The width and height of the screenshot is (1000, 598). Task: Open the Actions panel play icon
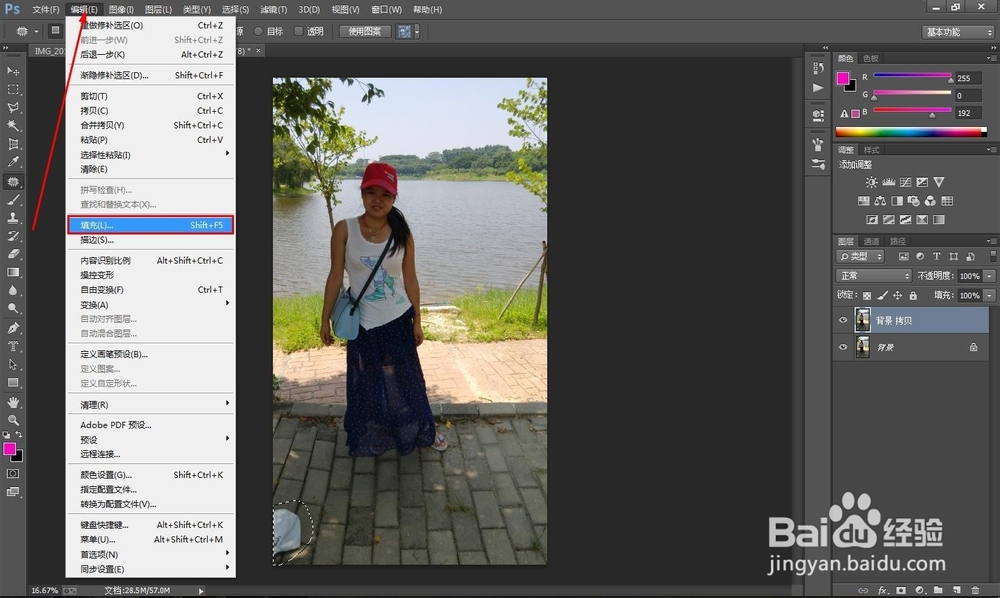tap(818, 87)
